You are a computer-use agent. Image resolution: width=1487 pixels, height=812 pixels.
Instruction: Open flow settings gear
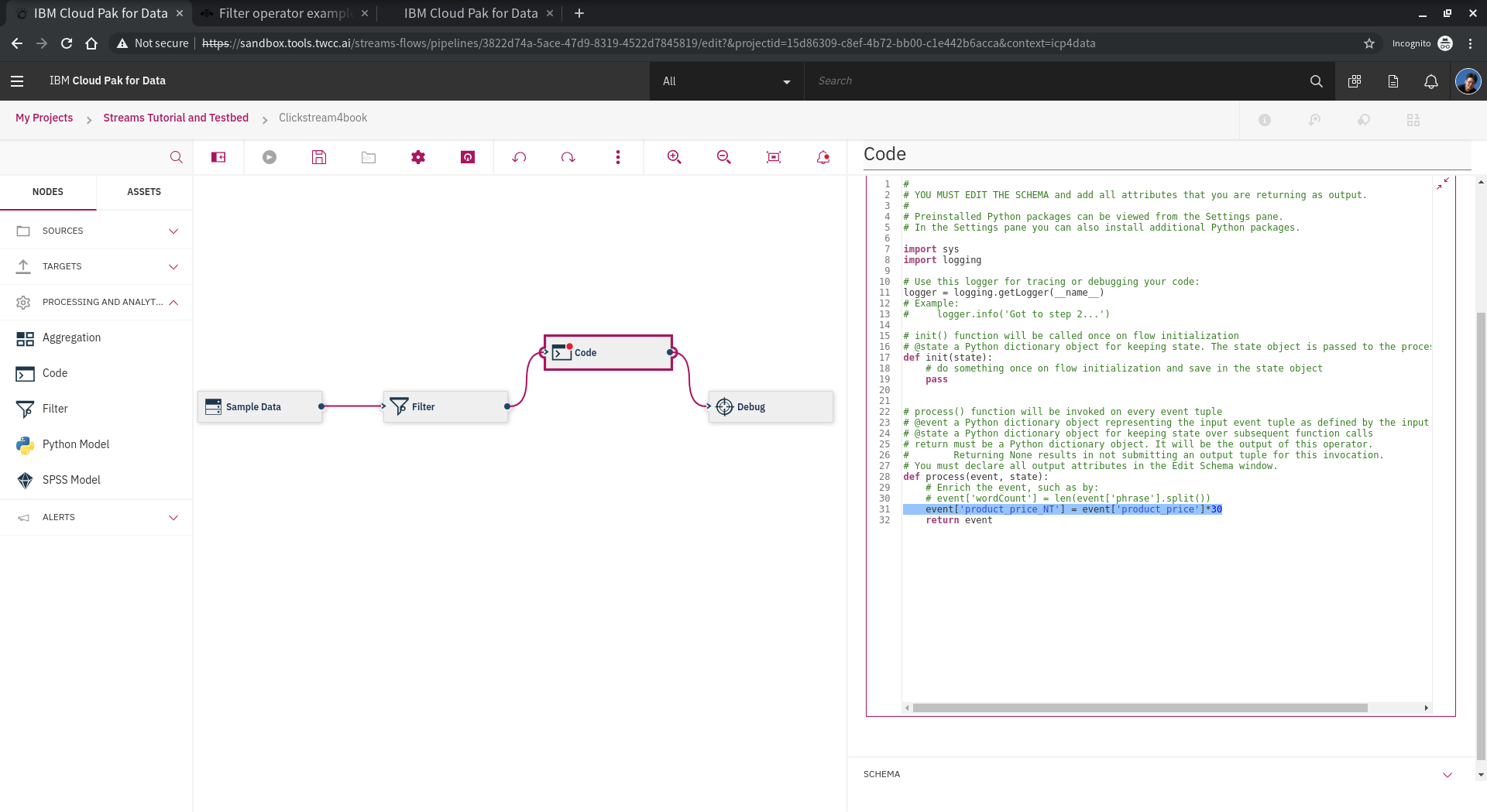point(418,157)
